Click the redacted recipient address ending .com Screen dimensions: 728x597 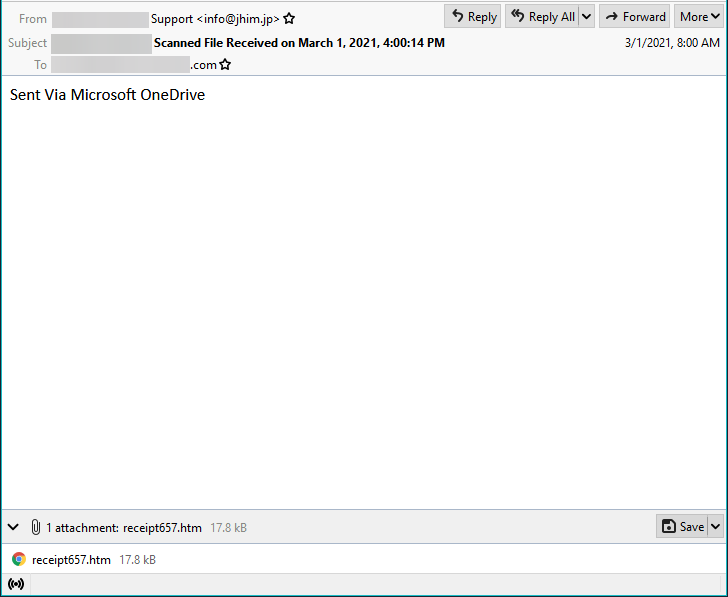pyautogui.click(x=133, y=65)
